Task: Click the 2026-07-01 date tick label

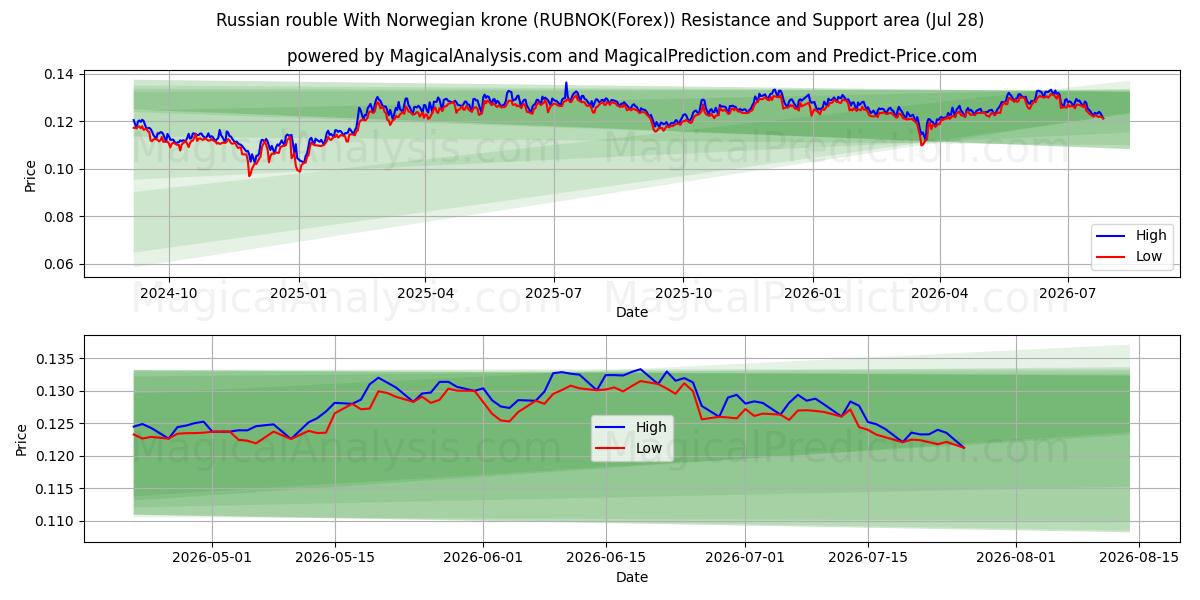Action: [x=745, y=558]
